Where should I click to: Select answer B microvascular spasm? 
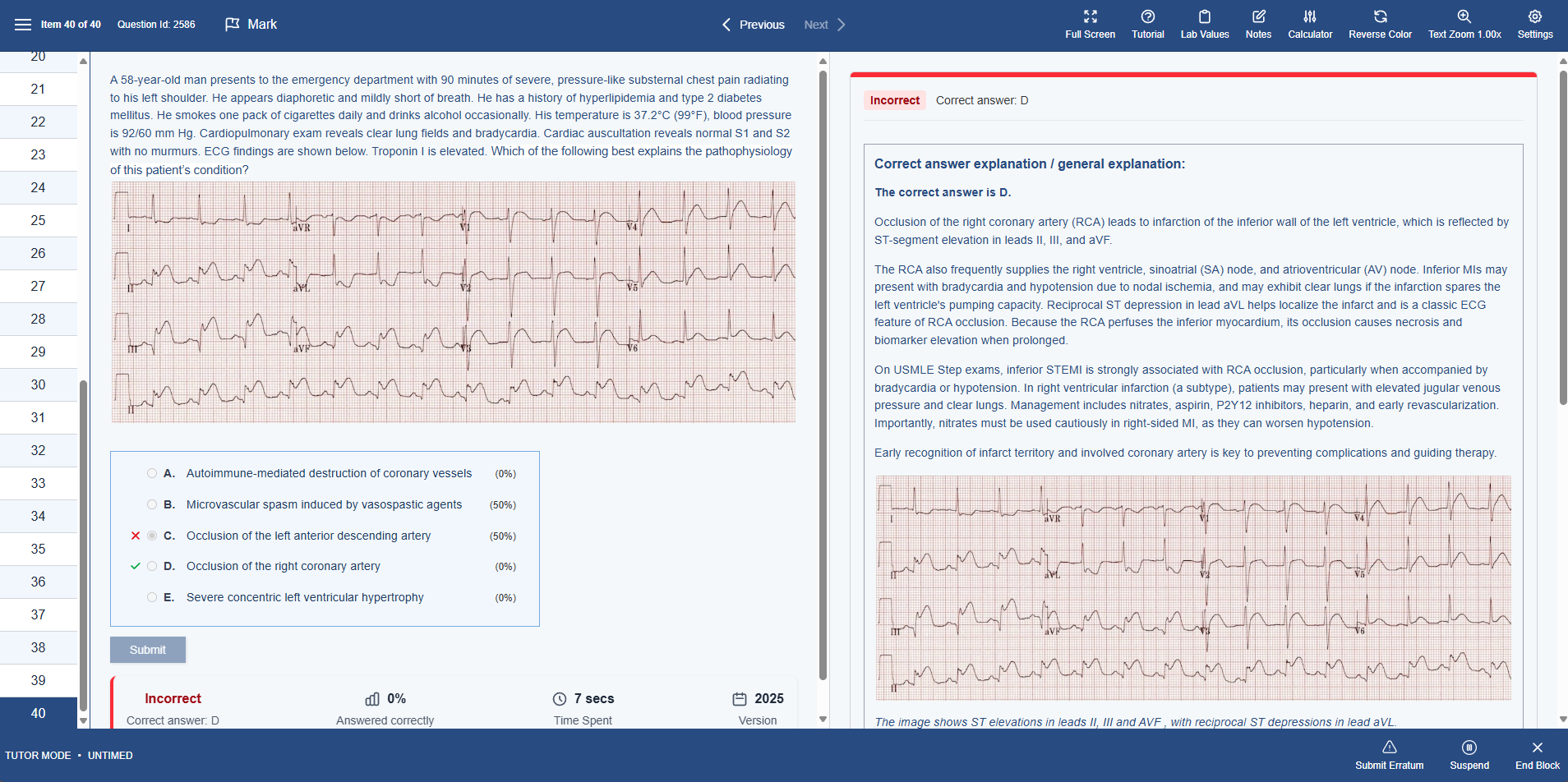325,504
